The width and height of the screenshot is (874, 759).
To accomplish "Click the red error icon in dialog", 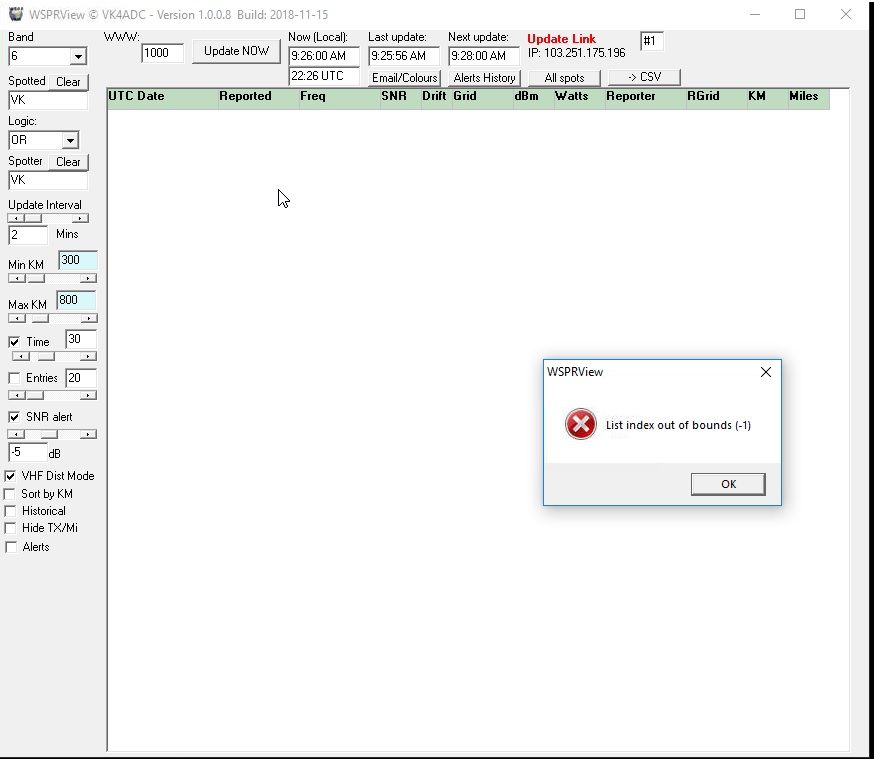I will coord(580,425).
